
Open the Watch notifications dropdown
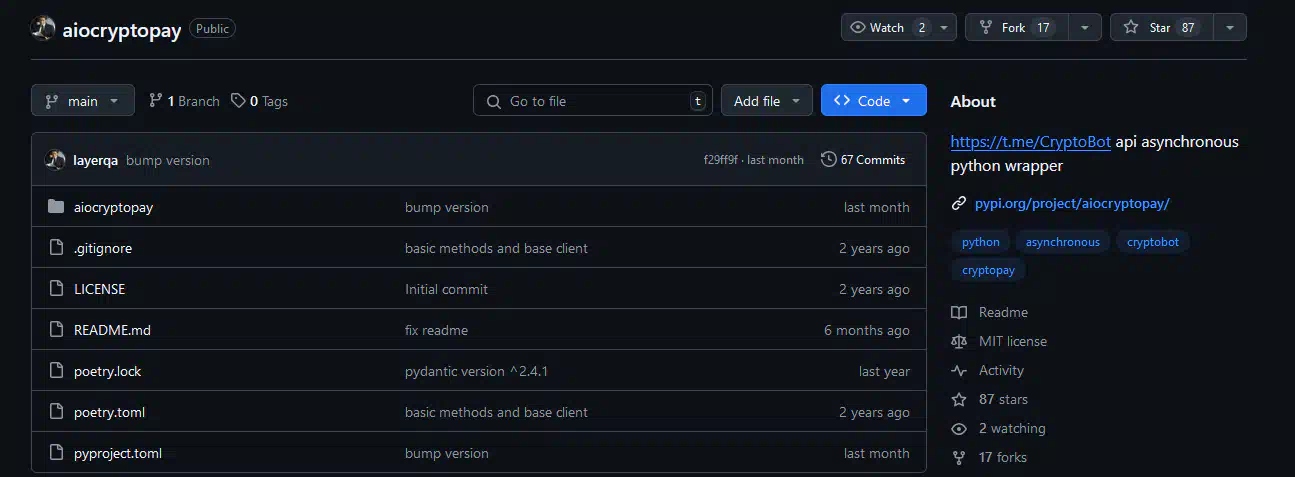coord(899,28)
